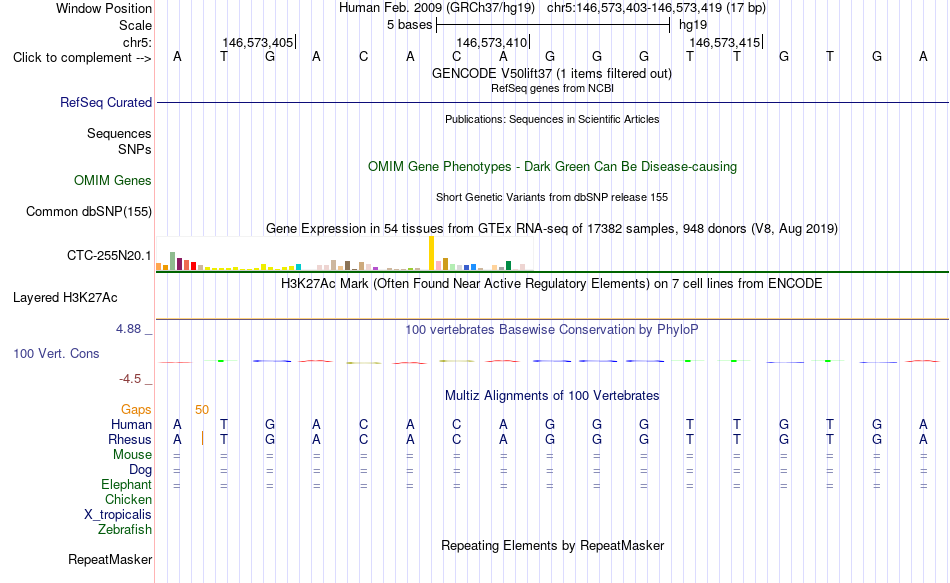Click the purple bar in GTEx expression chart
The width and height of the screenshot is (950, 583).
click(376, 268)
